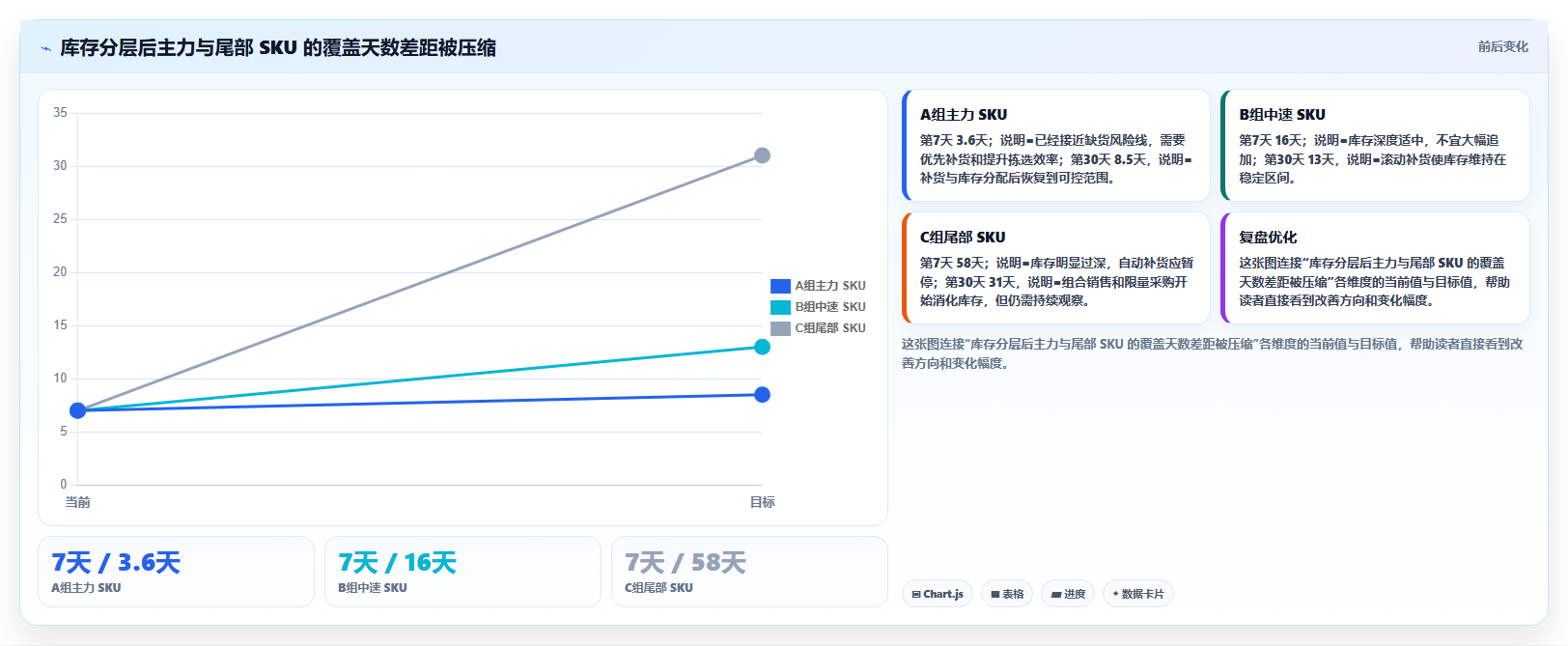Click the gray C组尾部 target point near 31

(x=762, y=155)
